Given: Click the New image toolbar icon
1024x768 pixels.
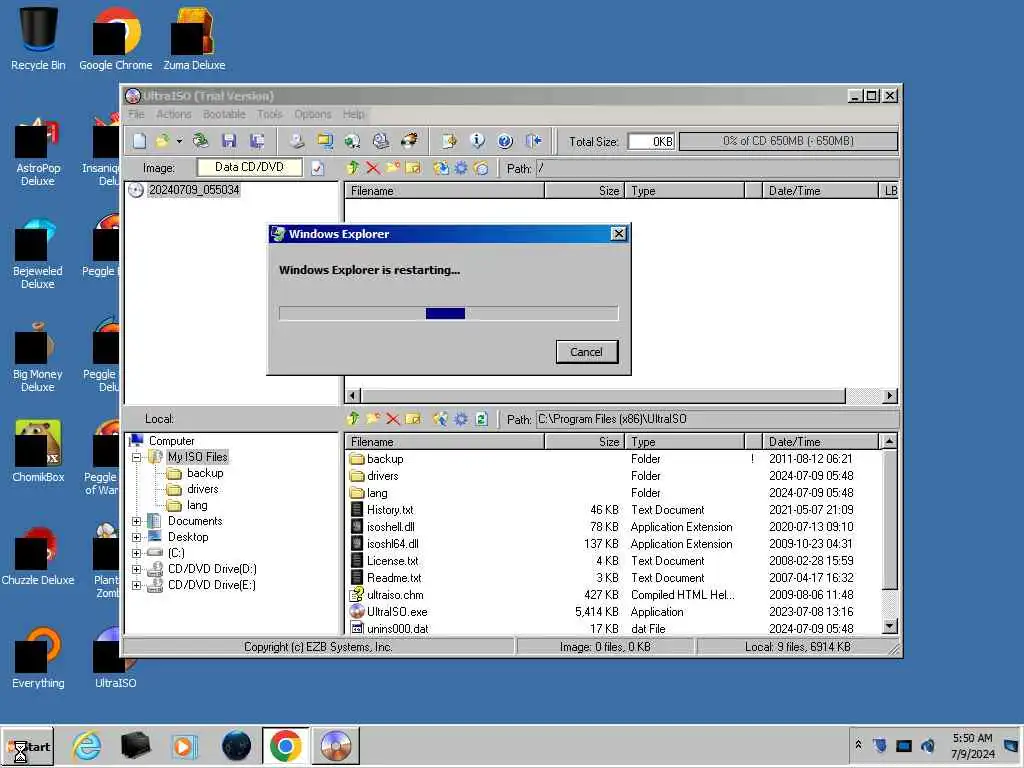Looking at the screenshot, I should pyautogui.click(x=140, y=141).
